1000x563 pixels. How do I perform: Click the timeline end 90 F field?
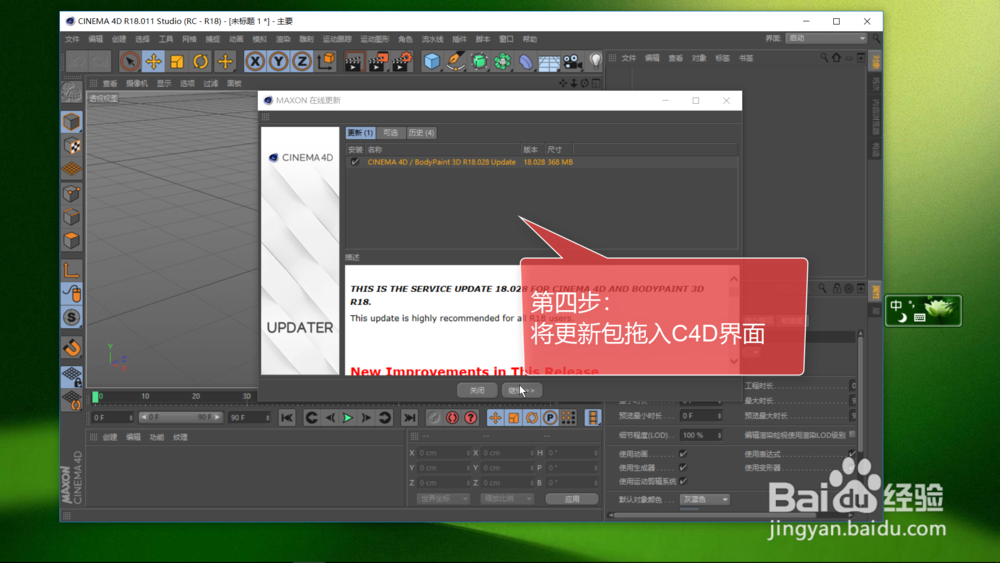click(249, 418)
